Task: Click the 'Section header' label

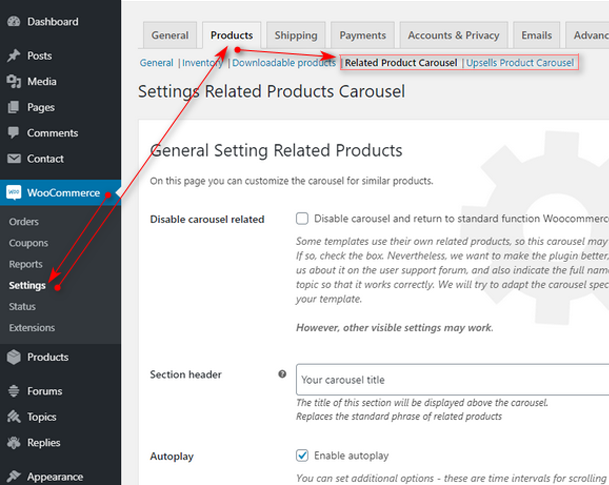Action: click(186, 374)
